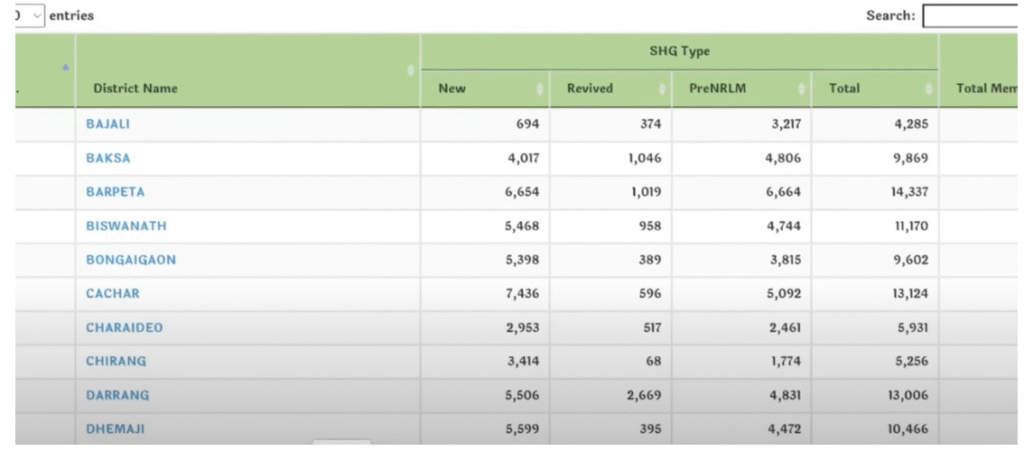1024x451 pixels.
Task: Open the BAJALI district link
Action: pos(108,124)
